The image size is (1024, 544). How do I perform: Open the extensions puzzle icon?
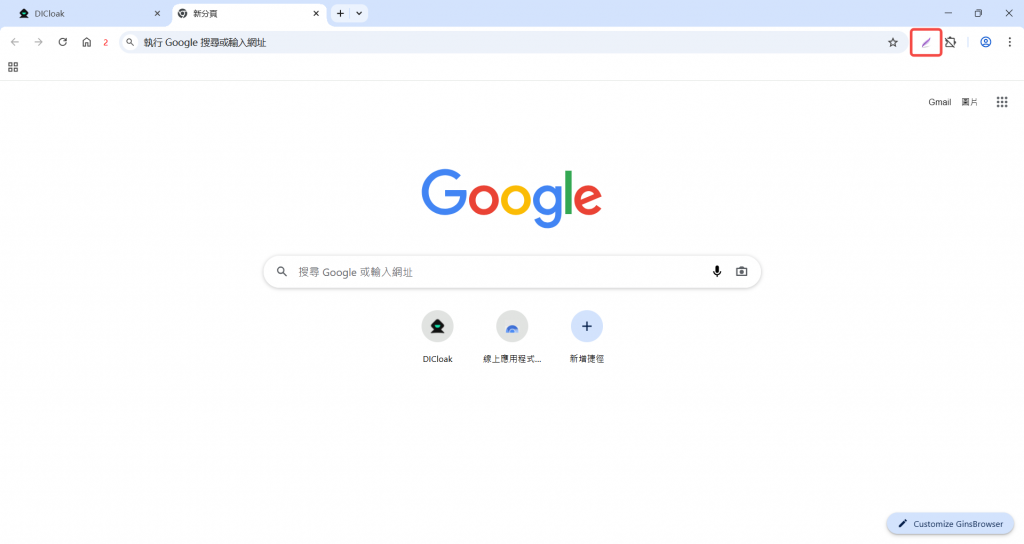(x=950, y=42)
